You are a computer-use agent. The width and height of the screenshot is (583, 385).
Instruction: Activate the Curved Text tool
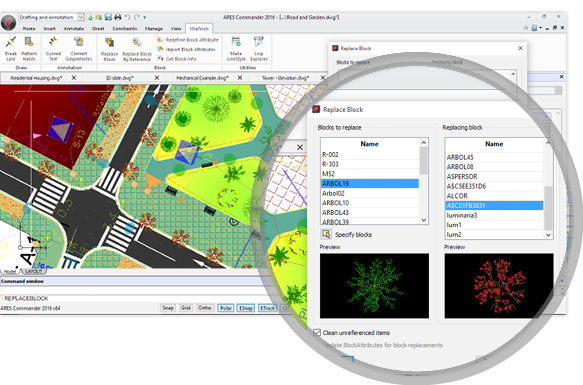click(54, 48)
